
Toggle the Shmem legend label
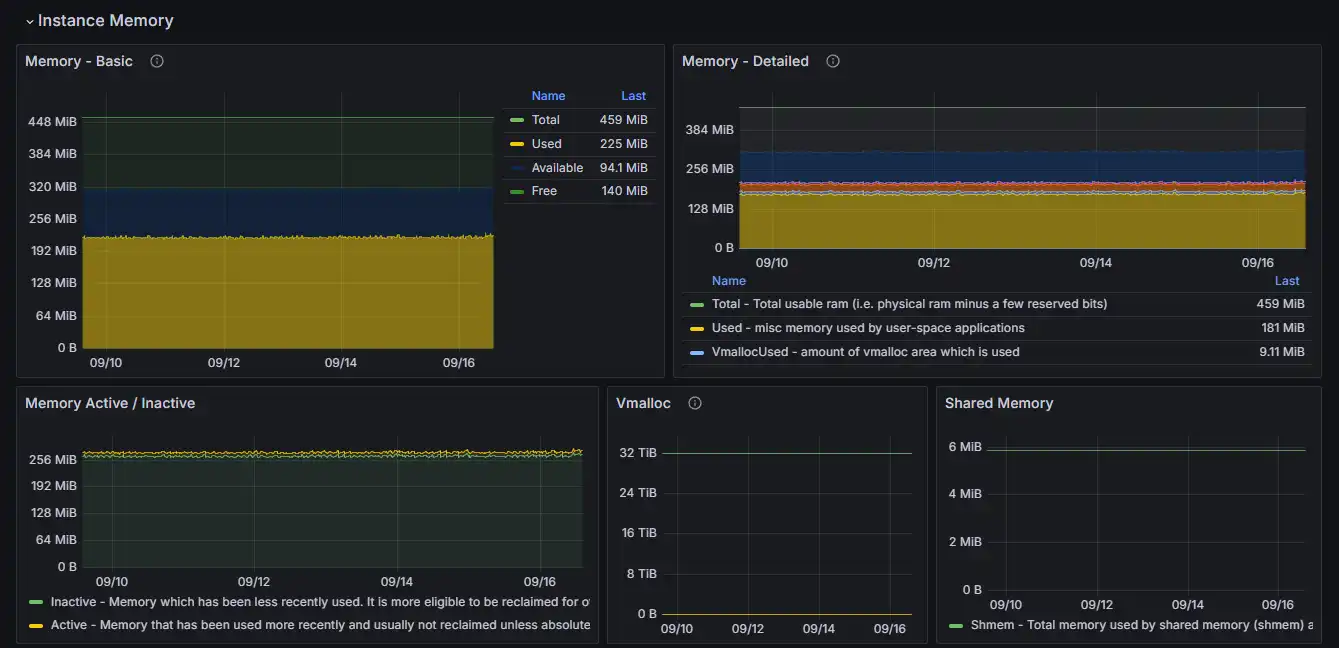(x=1142, y=625)
